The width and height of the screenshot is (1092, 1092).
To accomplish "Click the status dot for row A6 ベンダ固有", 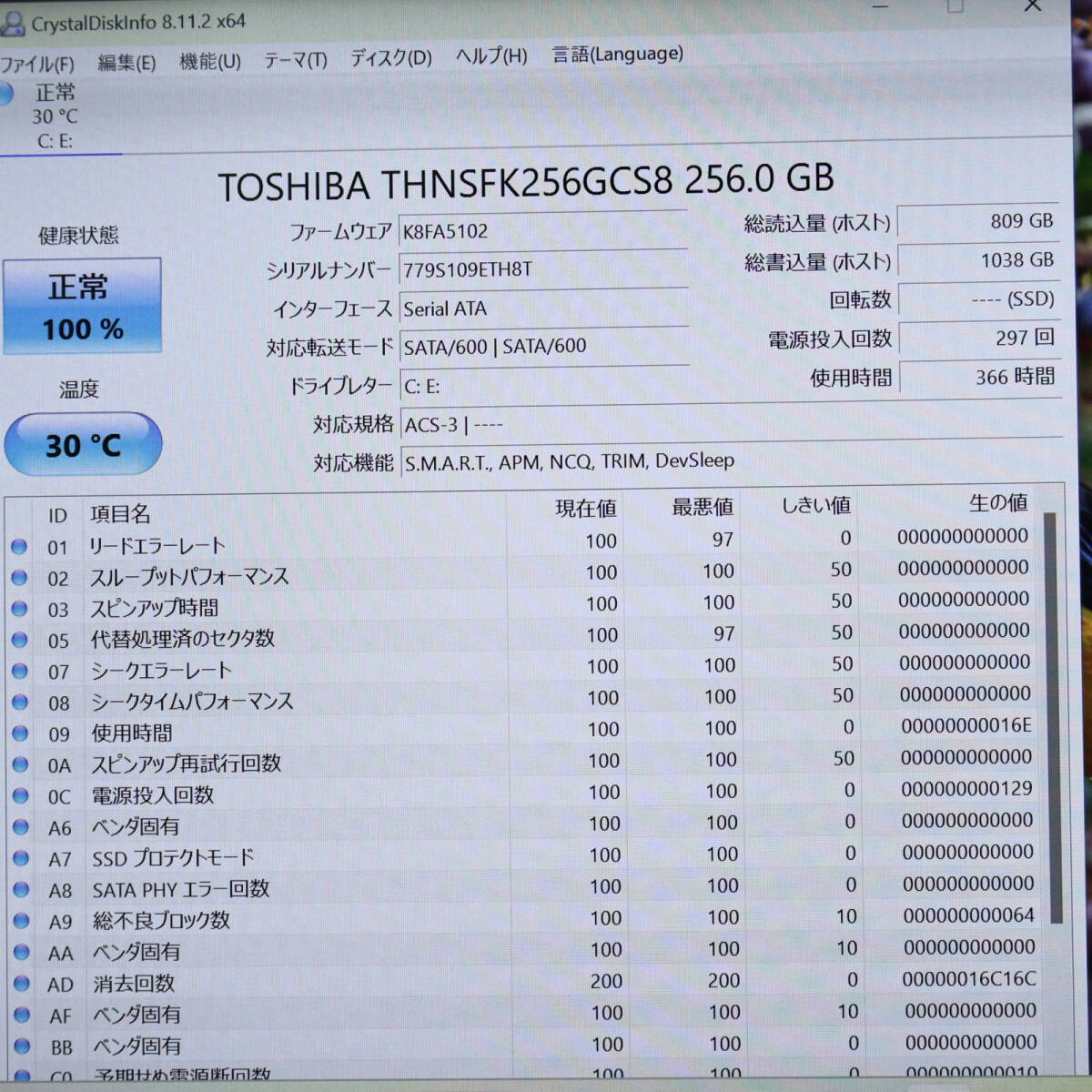I will click(20, 827).
